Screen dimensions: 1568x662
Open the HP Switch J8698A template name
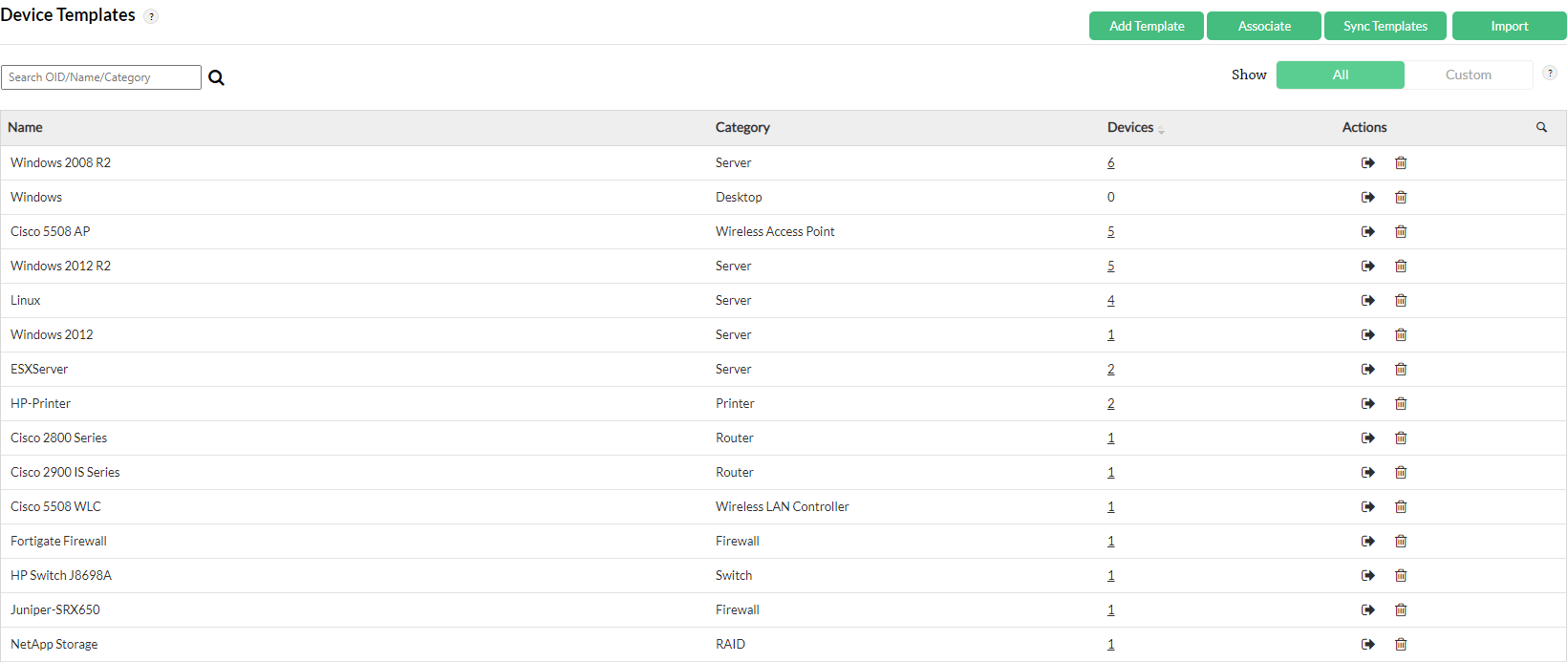[x=61, y=575]
